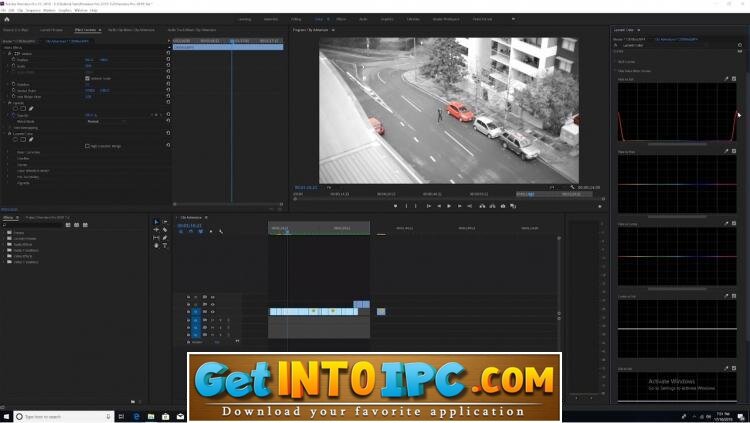Switch to Editing workspace tab
The image size is (750, 423).
tap(296, 19)
